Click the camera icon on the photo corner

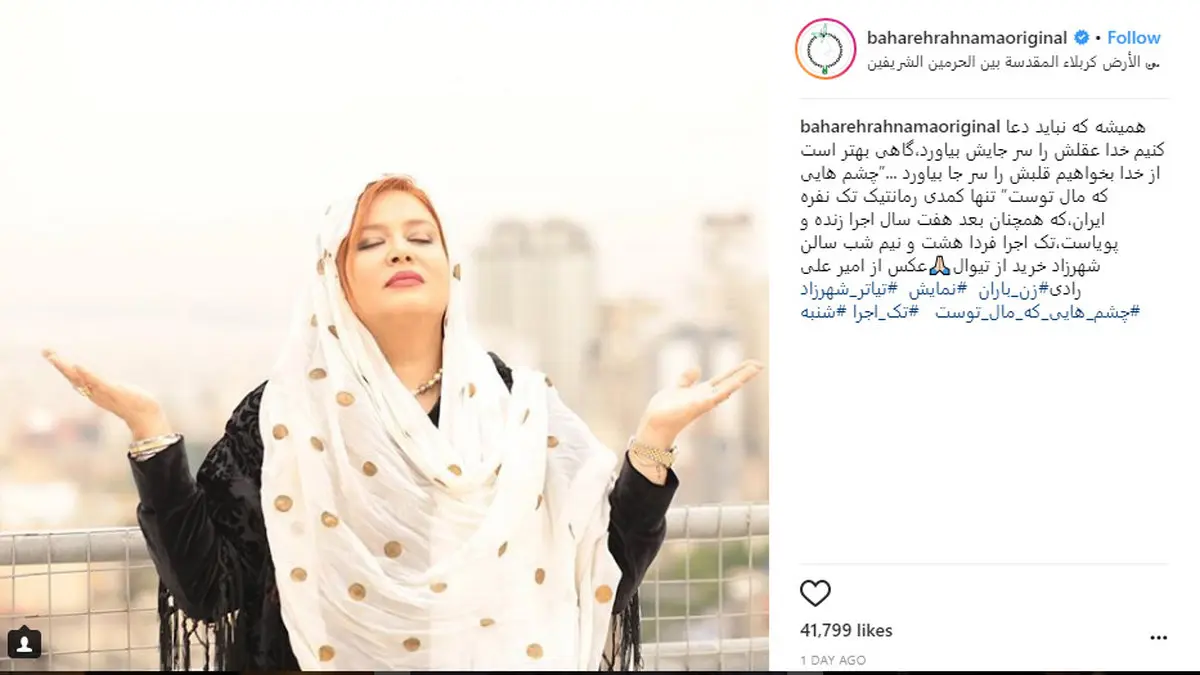pos(23,643)
